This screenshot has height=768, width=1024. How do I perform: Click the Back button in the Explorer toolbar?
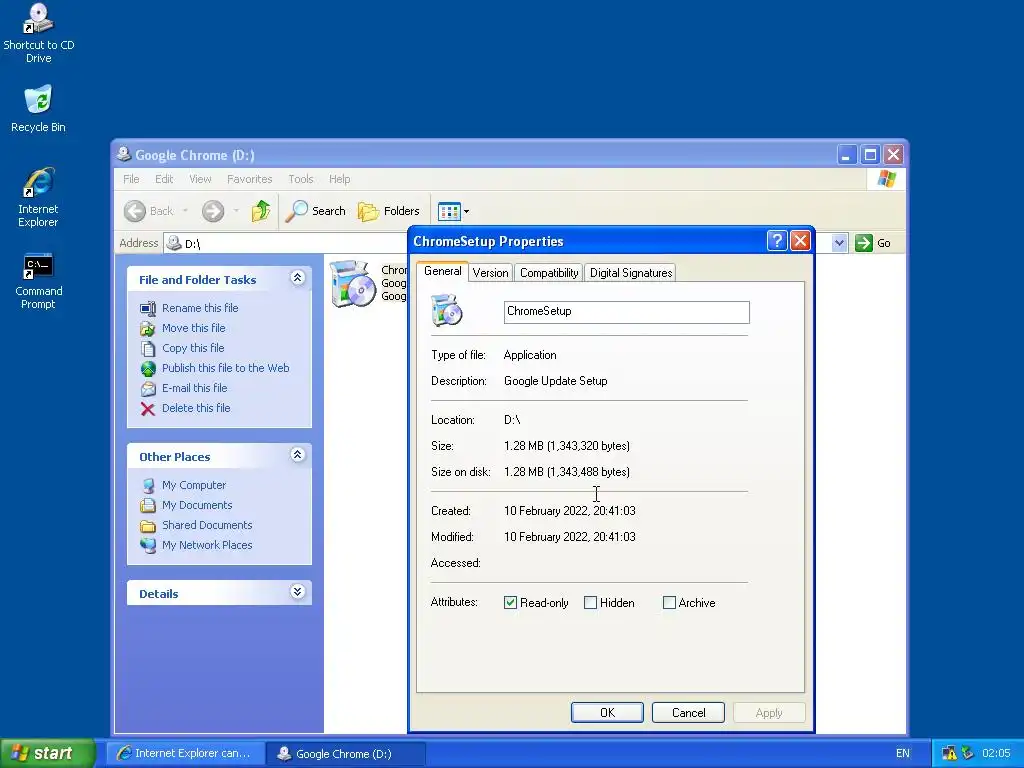pyautogui.click(x=149, y=211)
